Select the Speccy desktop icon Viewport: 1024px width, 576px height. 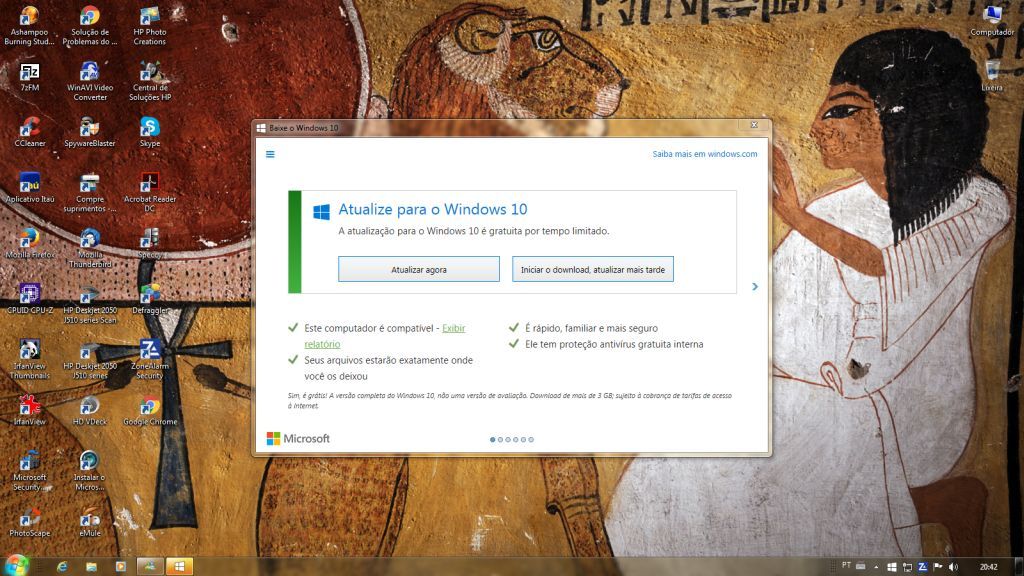150,244
